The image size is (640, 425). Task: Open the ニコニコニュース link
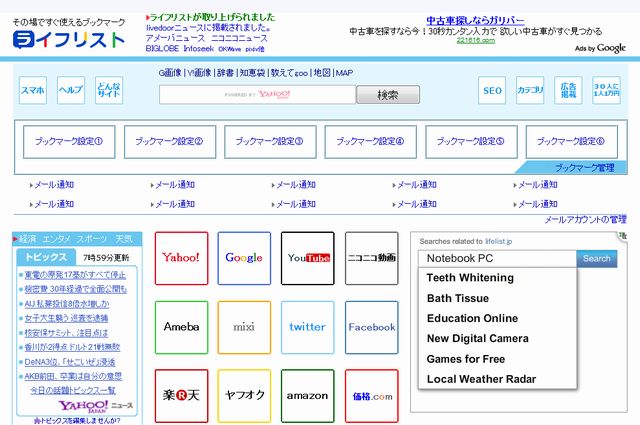tap(240, 38)
